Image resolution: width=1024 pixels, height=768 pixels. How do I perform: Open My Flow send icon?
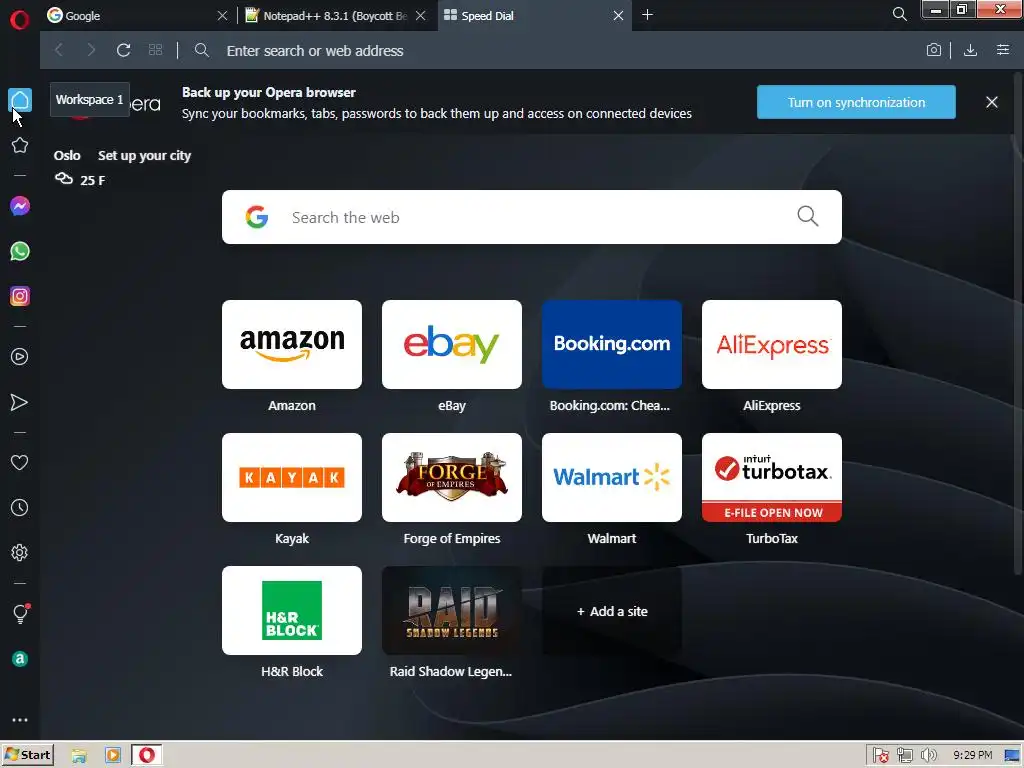pyautogui.click(x=20, y=402)
